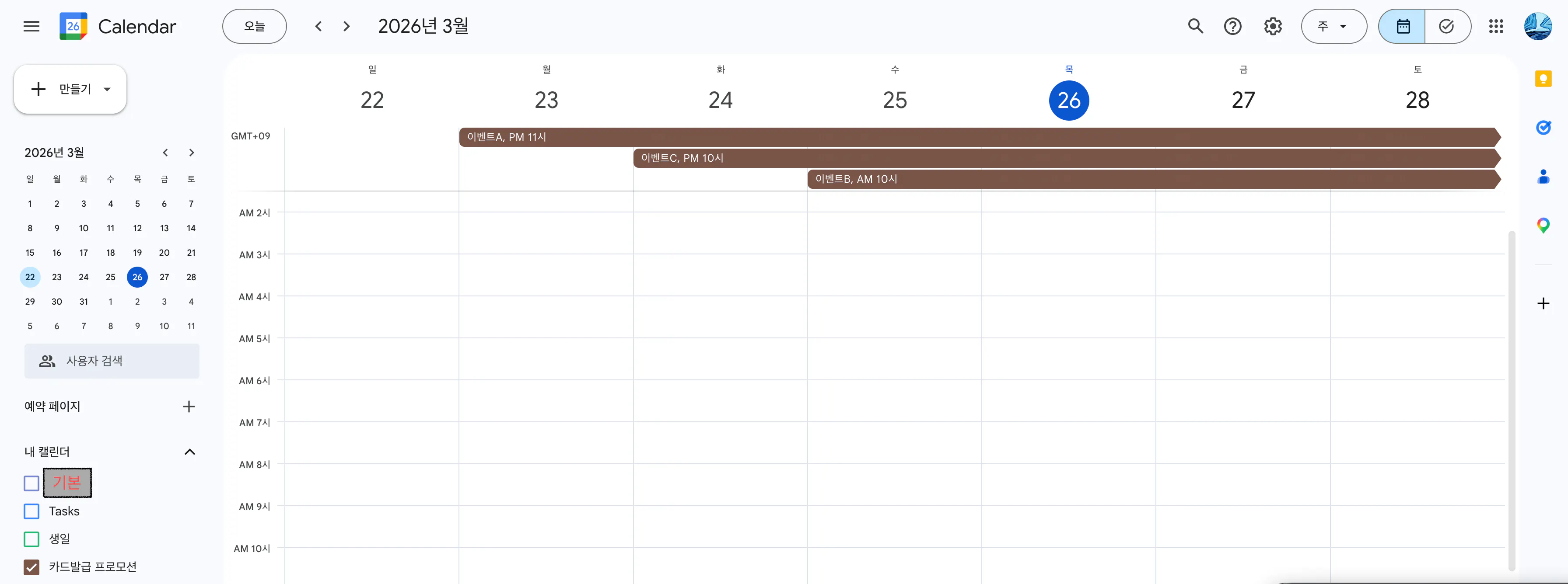
Task: Select today's 26 column header
Action: click(1069, 101)
